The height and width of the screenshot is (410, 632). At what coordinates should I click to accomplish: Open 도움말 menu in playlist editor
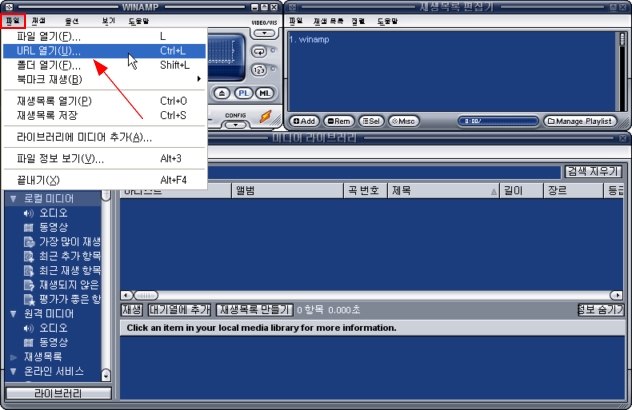click(x=387, y=21)
